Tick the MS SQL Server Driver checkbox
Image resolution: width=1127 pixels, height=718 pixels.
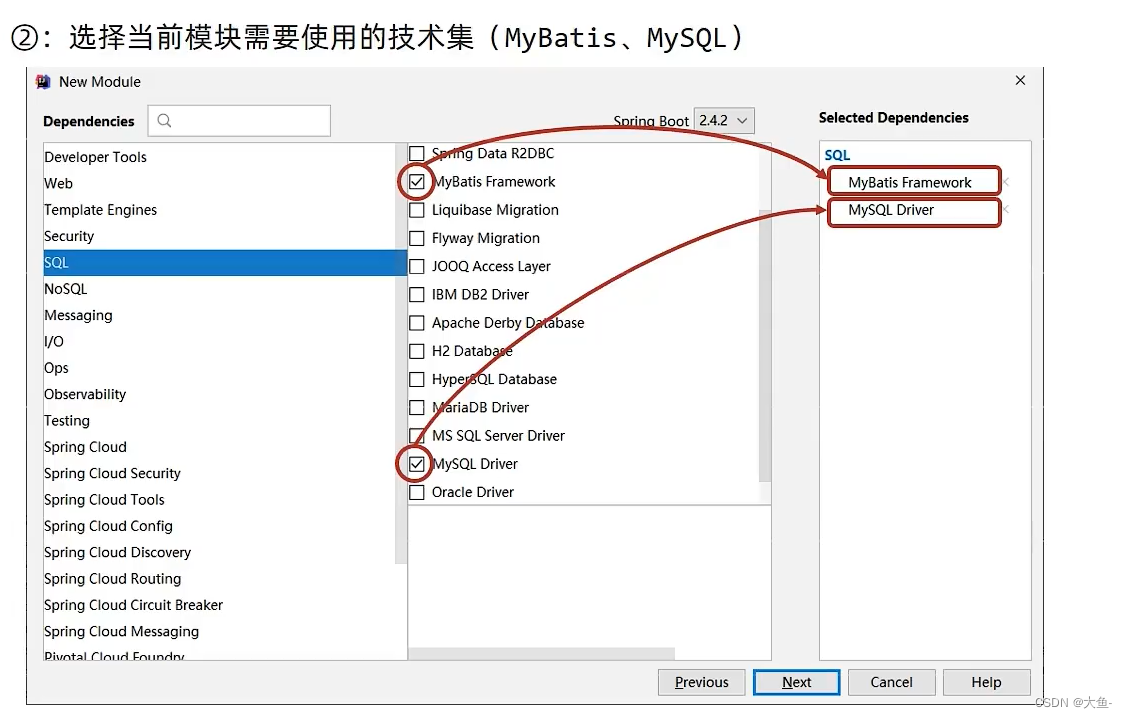click(x=417, y=436)
